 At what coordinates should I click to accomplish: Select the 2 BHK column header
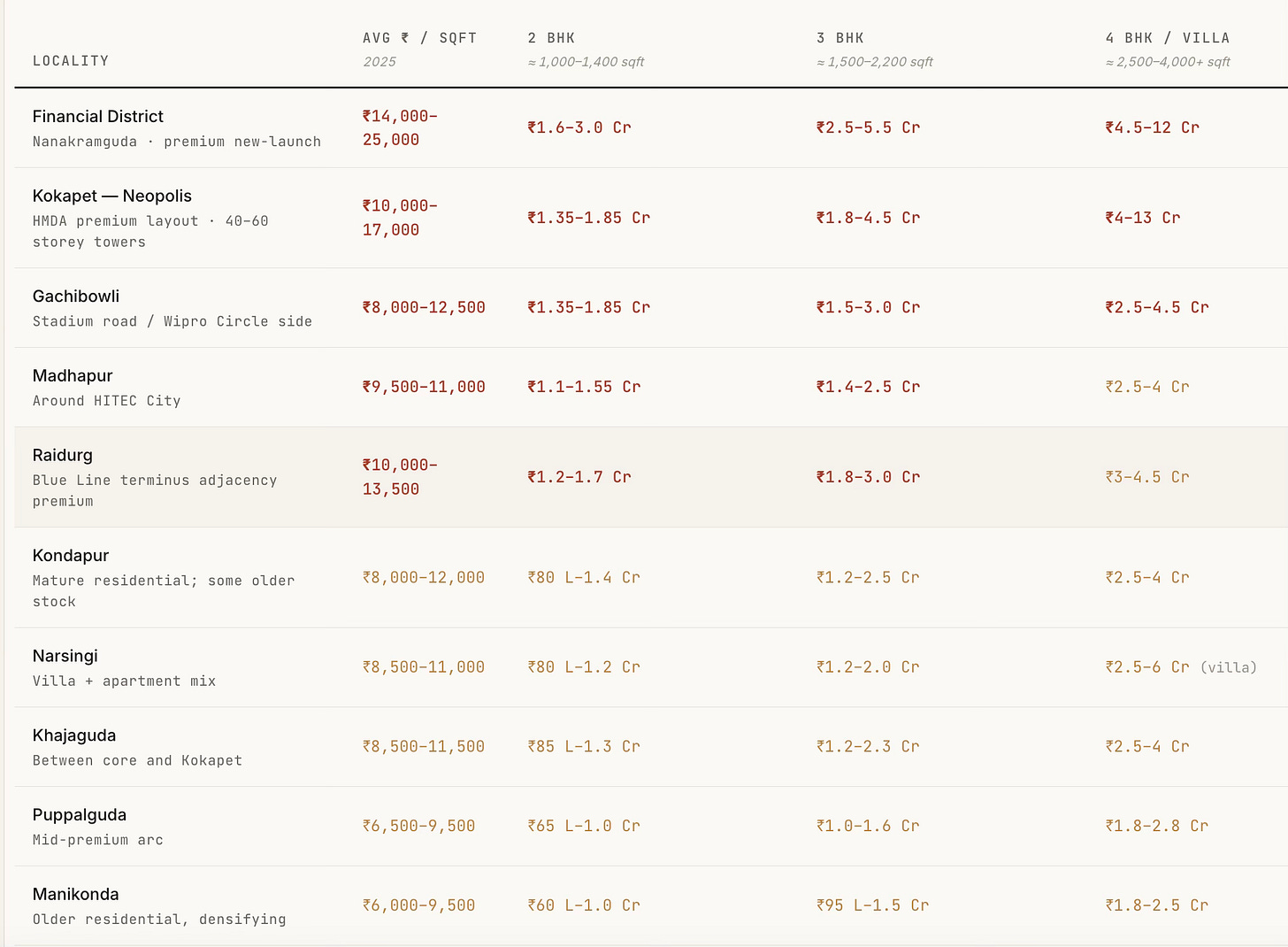coord(551,38)
